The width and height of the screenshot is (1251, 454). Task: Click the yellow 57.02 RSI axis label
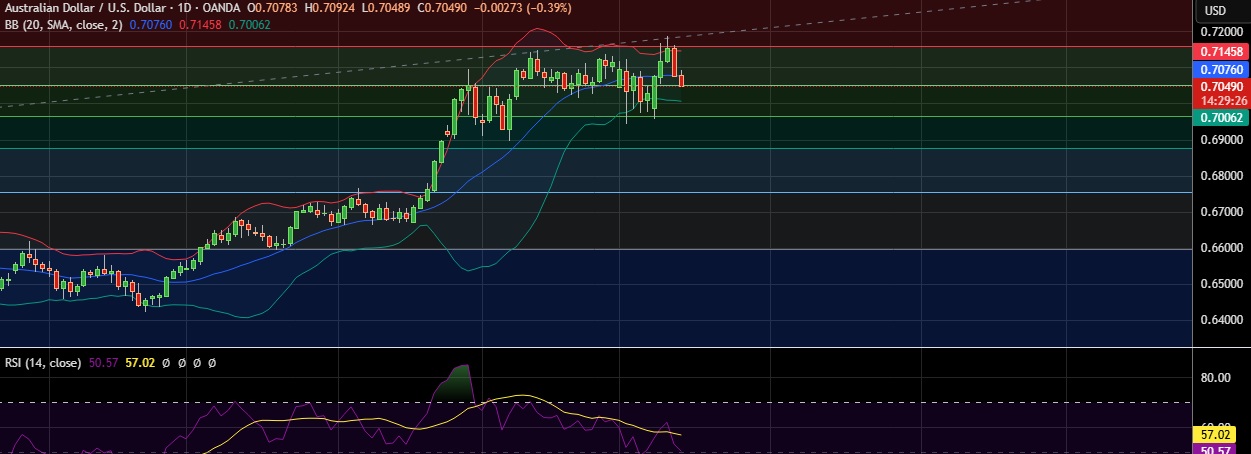tap(1215, 435)
